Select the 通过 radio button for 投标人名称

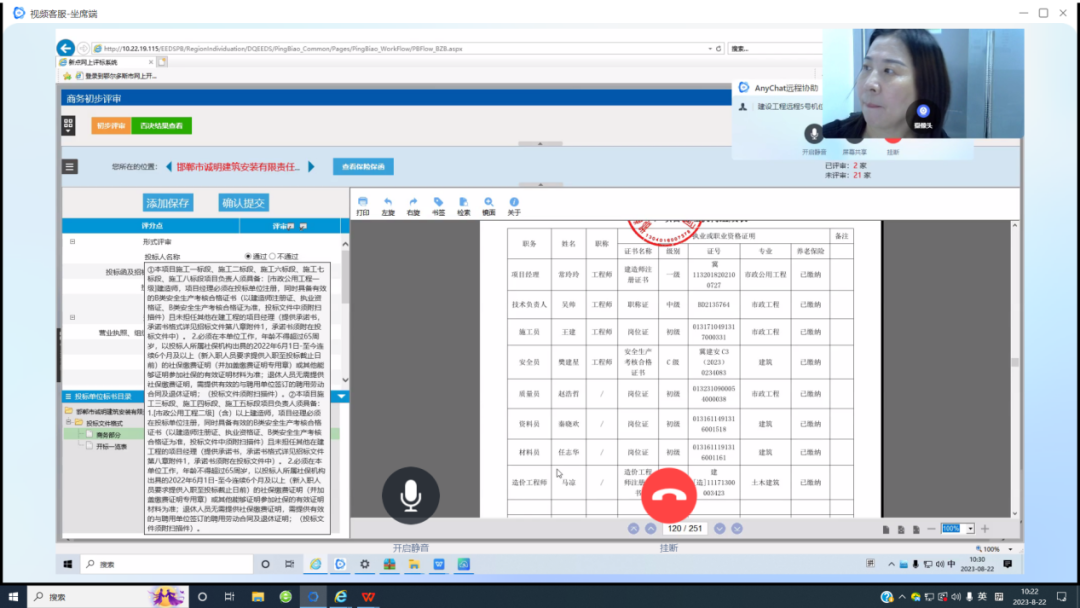[249, 256]
